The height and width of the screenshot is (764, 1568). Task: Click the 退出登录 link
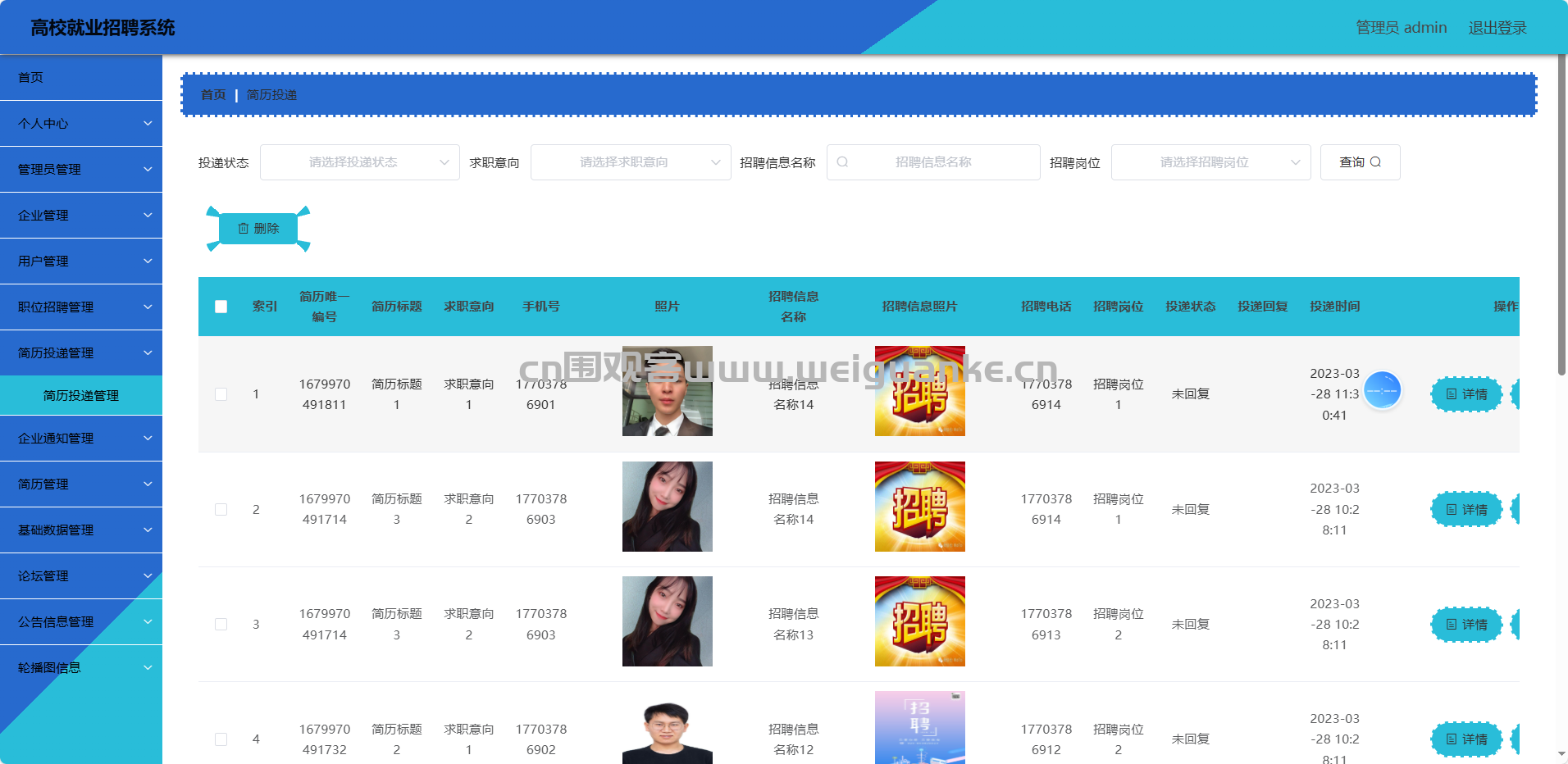[x=1497, y=28]
